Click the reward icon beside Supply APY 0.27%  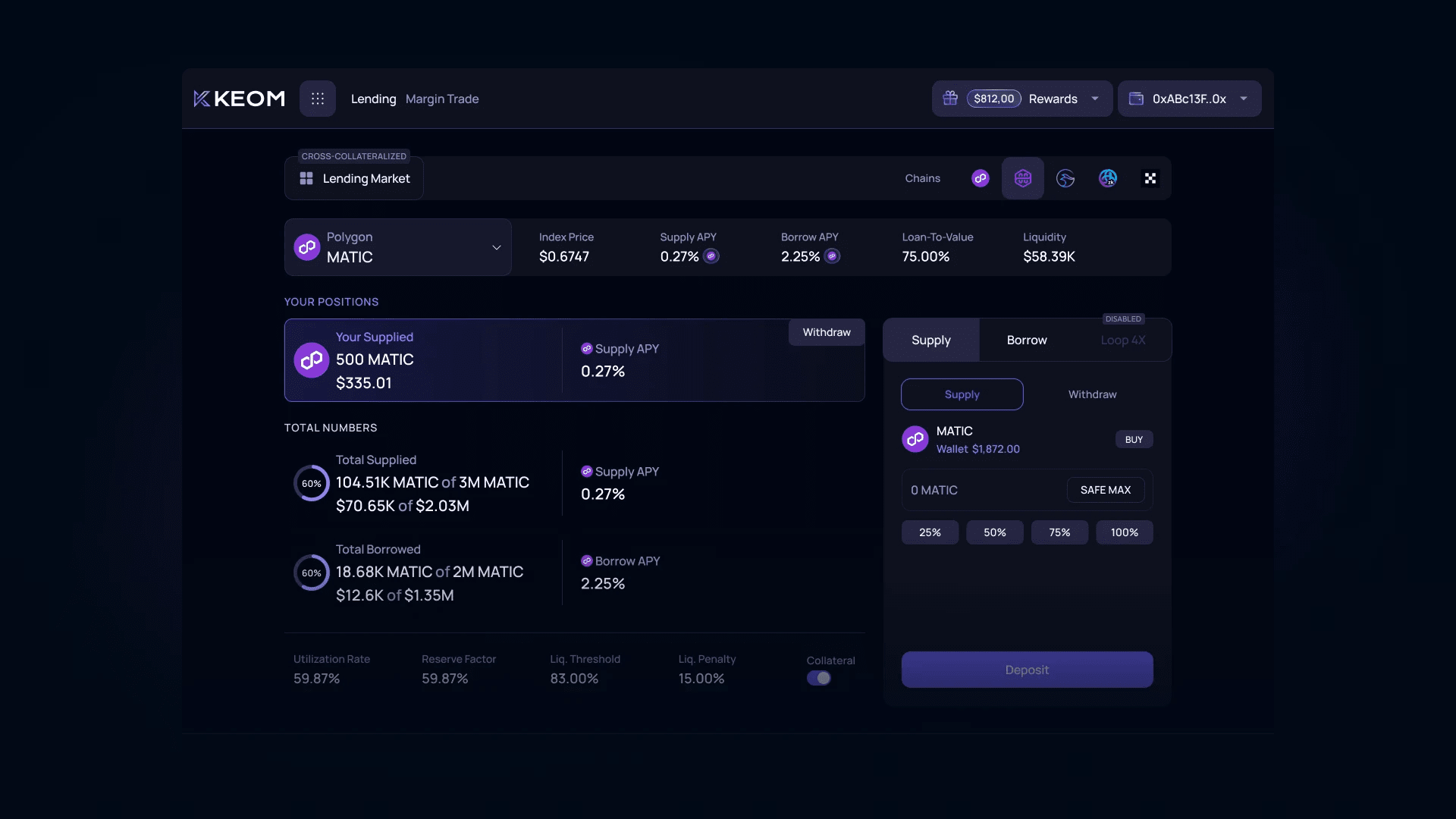click(x=711, y=256)
